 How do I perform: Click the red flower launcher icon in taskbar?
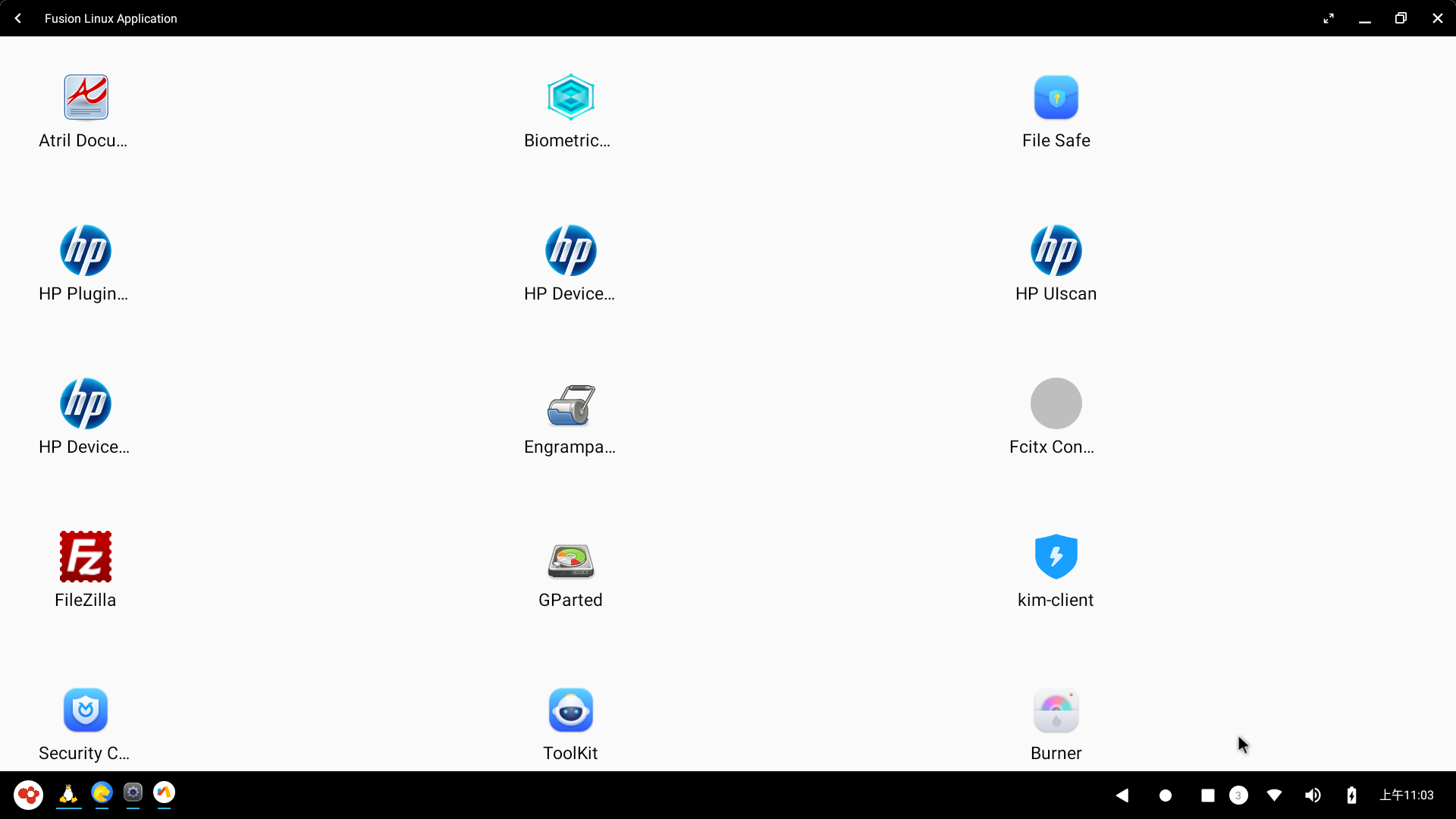(x=28, y=795)
